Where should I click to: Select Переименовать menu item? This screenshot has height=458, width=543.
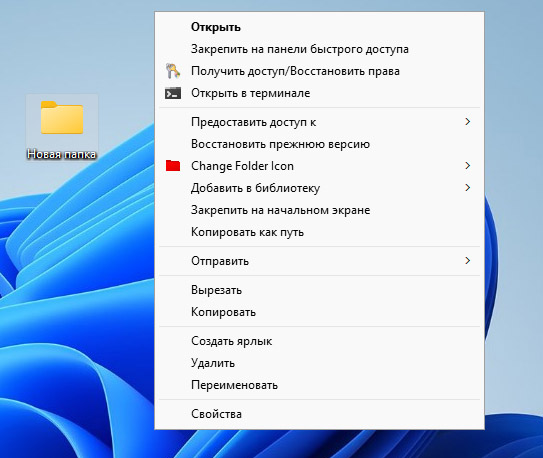pyautogui.click(x=319, y=385)
